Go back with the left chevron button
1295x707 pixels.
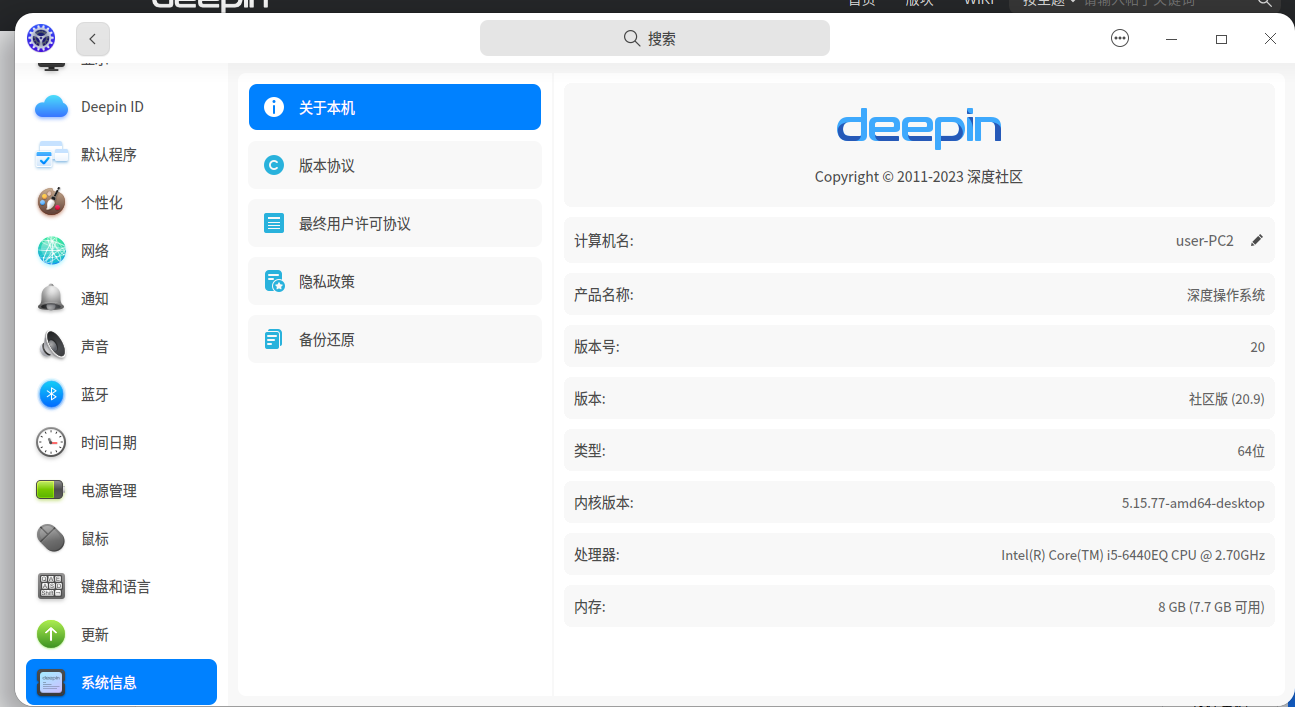tap(93, 39)
